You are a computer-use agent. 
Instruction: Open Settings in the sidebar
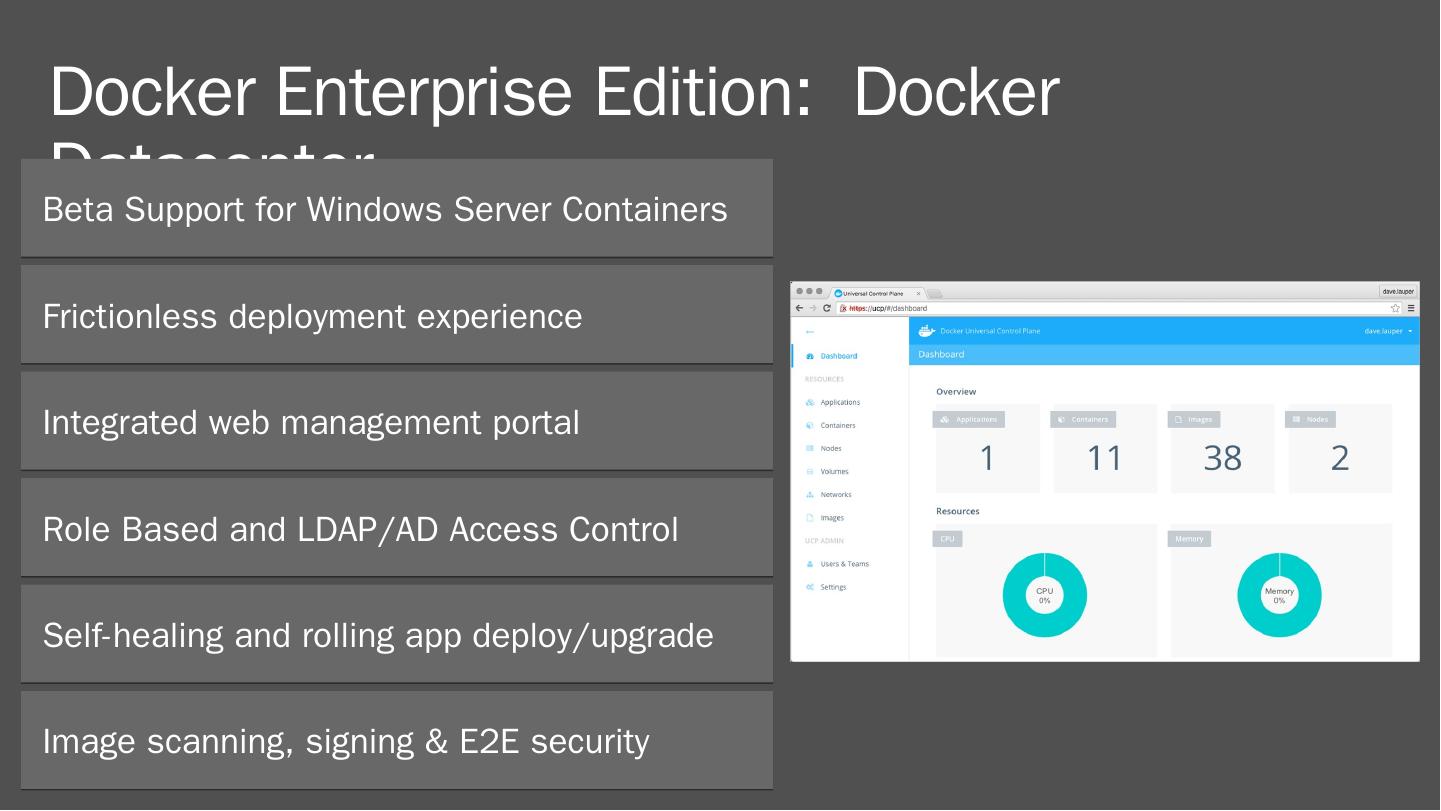click(x=833, y=587)
